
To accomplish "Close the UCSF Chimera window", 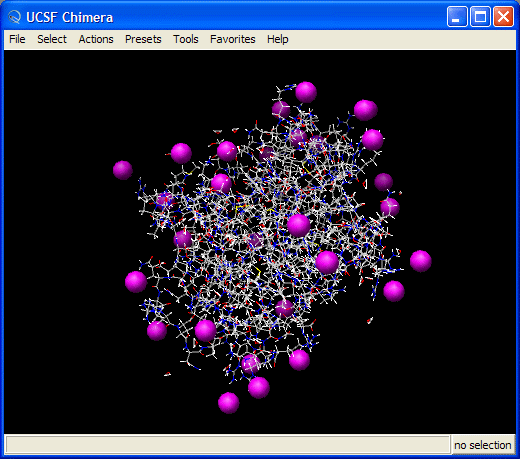I will [x=503, y=16].
